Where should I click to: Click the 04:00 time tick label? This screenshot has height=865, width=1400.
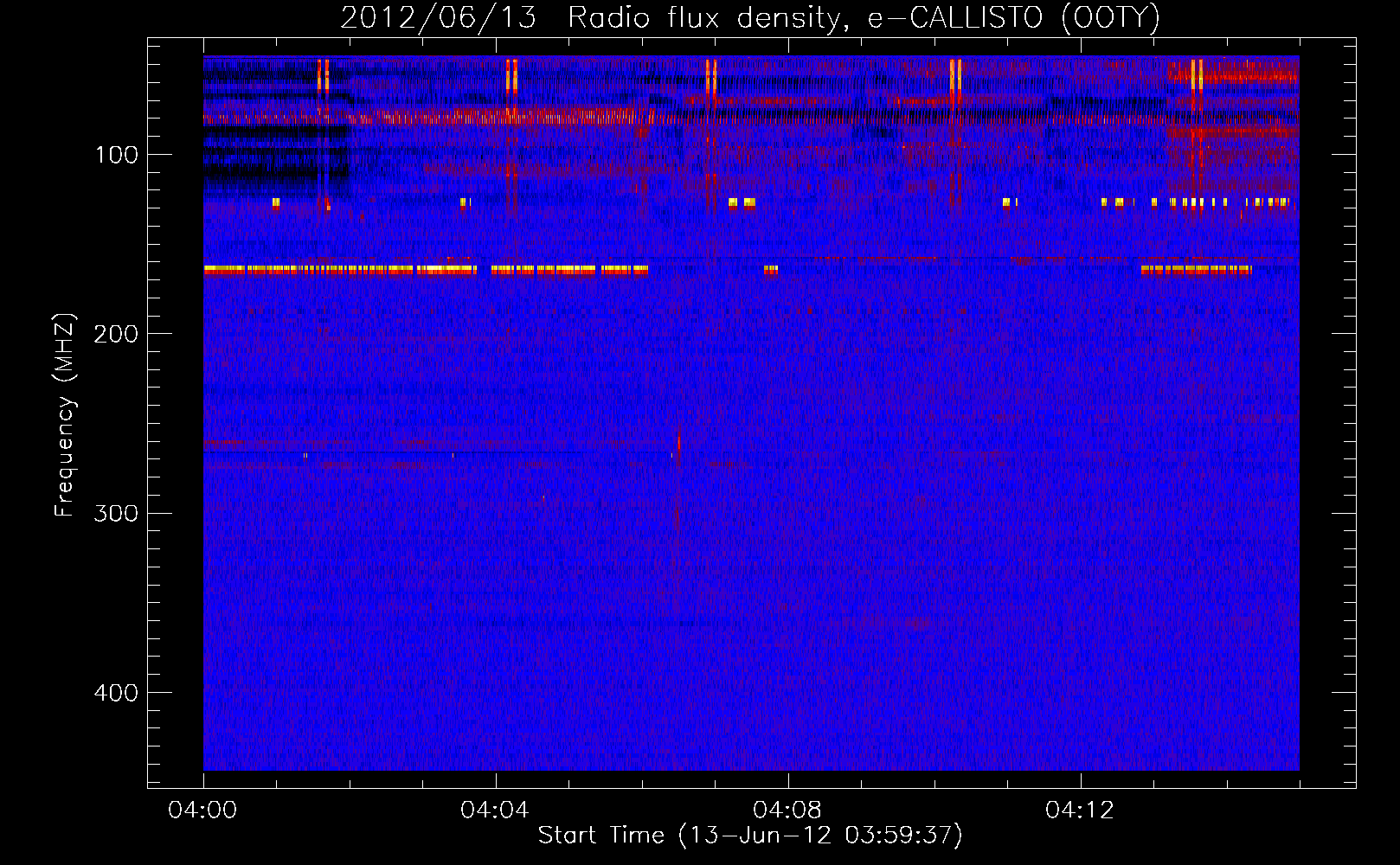pos(202,811)
